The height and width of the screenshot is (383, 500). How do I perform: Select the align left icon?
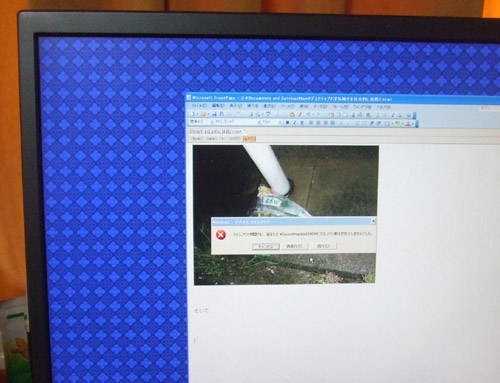point(311,123)
